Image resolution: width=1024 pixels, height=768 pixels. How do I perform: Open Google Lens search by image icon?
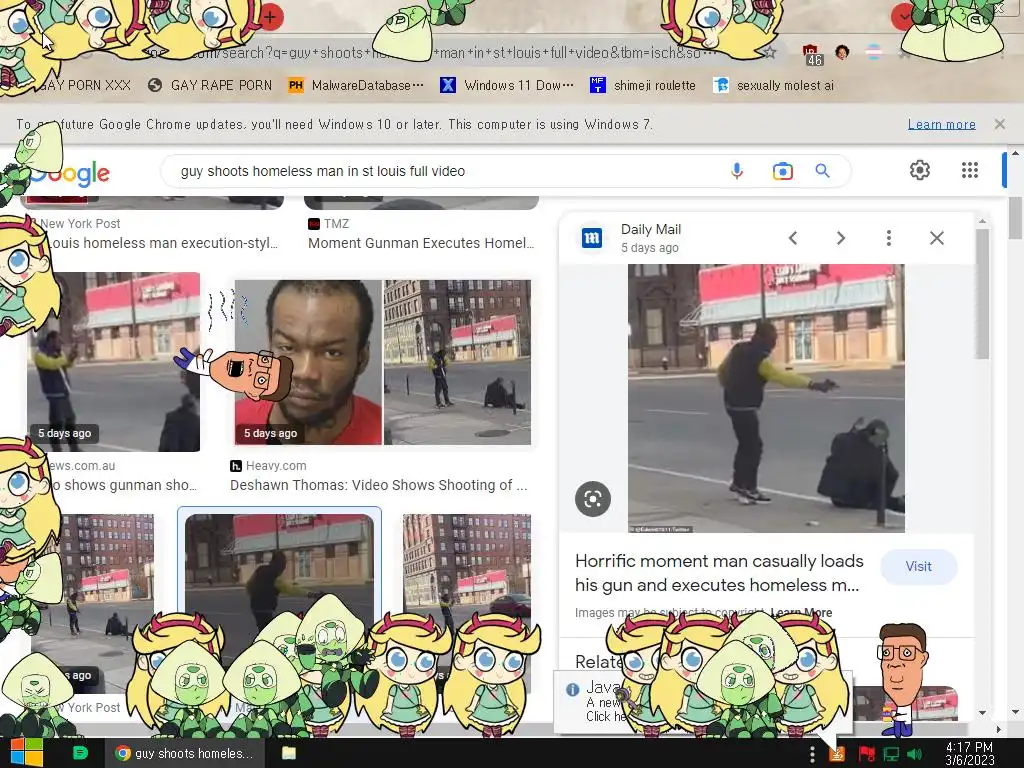[782, 171]
